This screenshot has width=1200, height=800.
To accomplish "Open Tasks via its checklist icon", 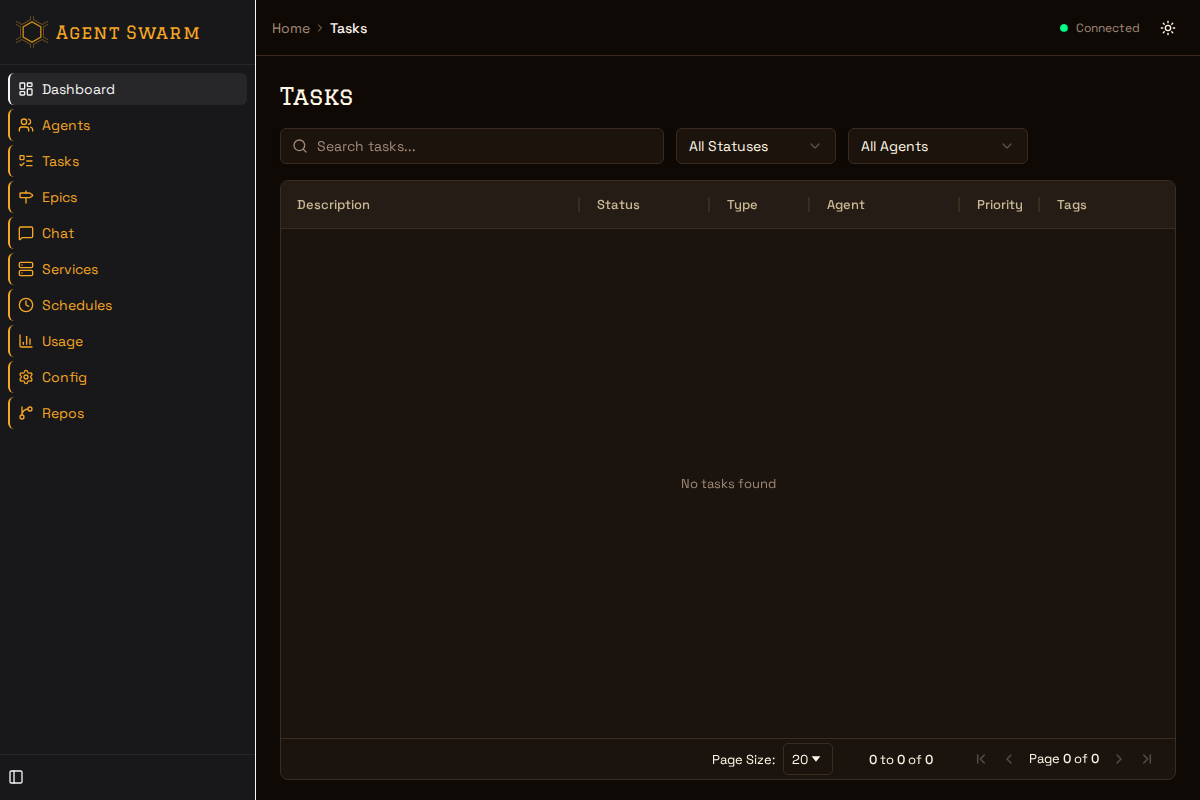I will [25, 161].
